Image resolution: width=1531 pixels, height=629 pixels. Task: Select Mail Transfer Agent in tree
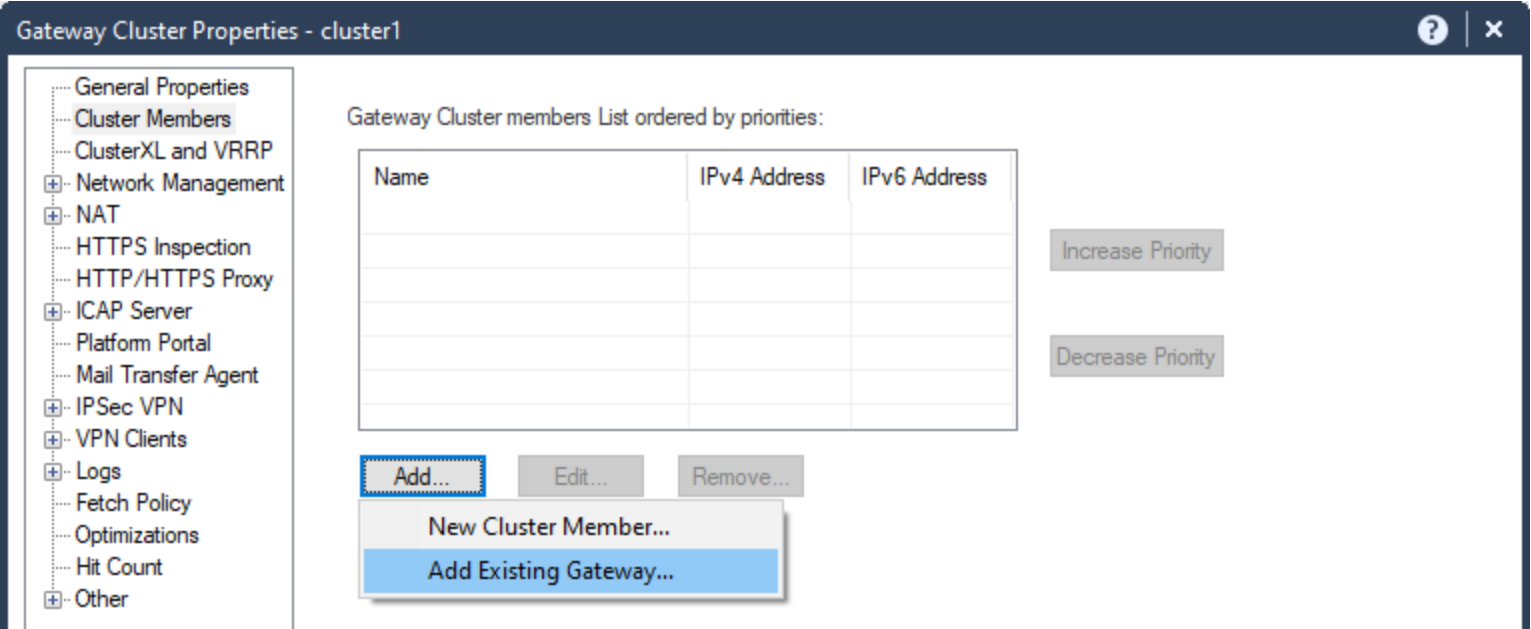167,375
